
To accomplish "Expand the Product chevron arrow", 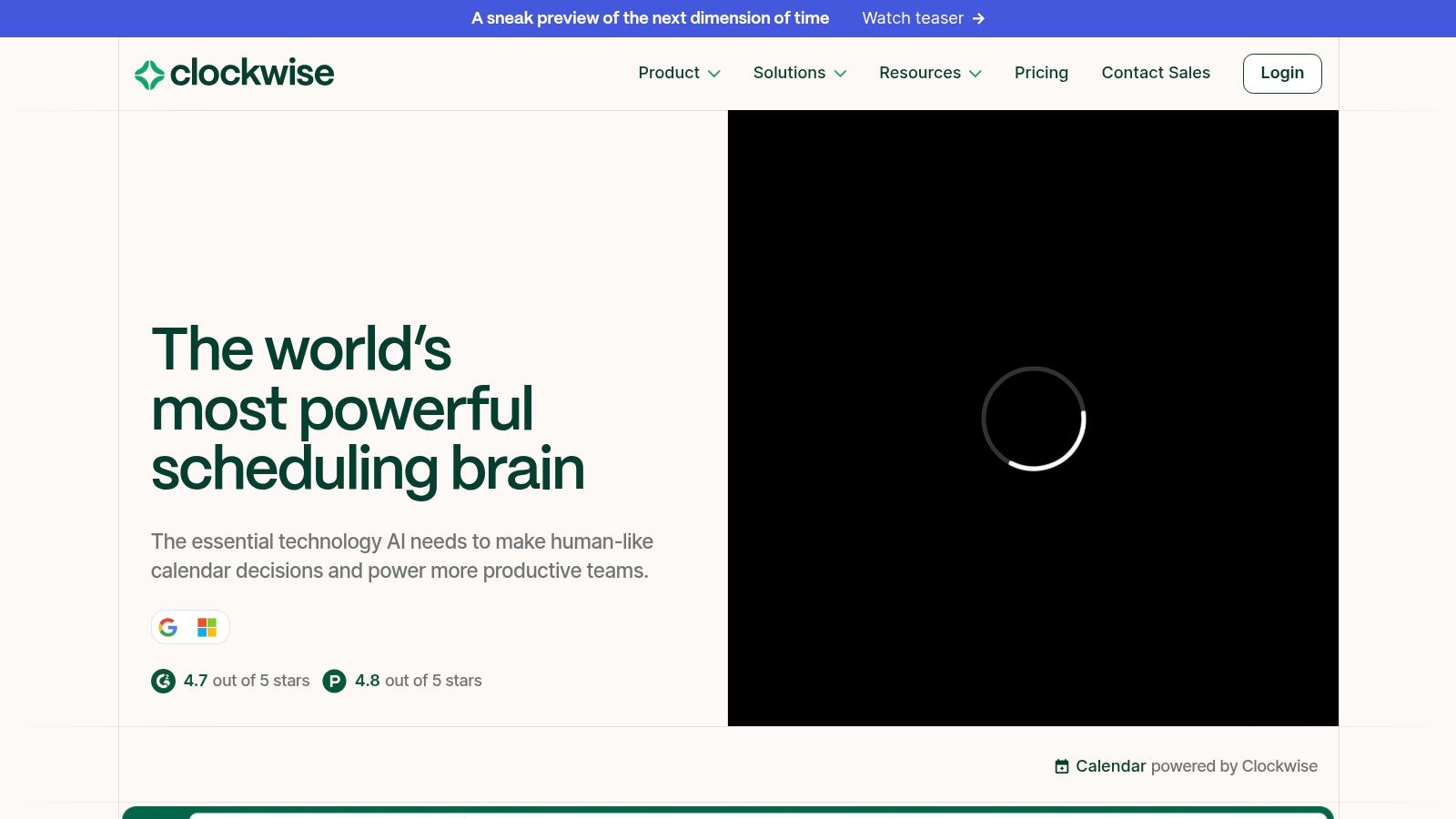I will 714,74.
